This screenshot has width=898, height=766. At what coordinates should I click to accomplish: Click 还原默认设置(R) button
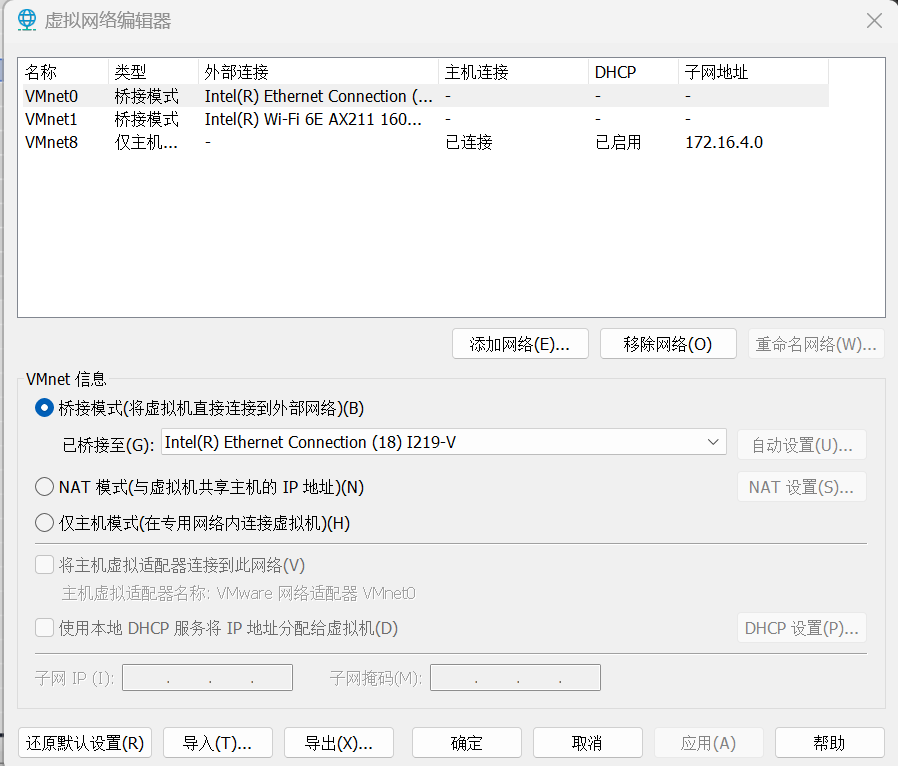85,743
